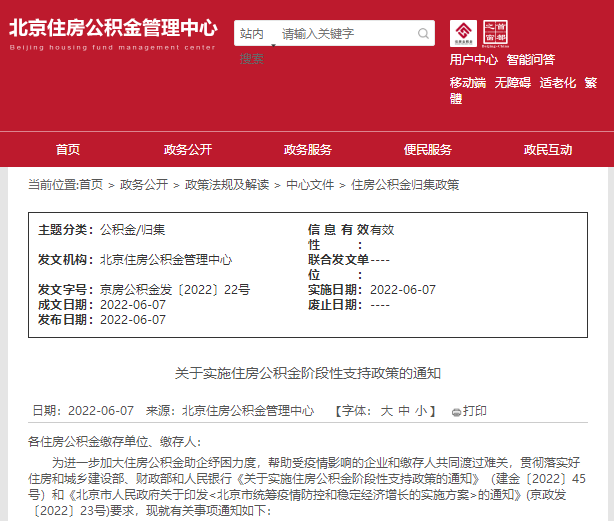Screen dimensions: 614x521
Task: Click the 打印 print link
Action: pyautogui.click(x=475, y=411)
